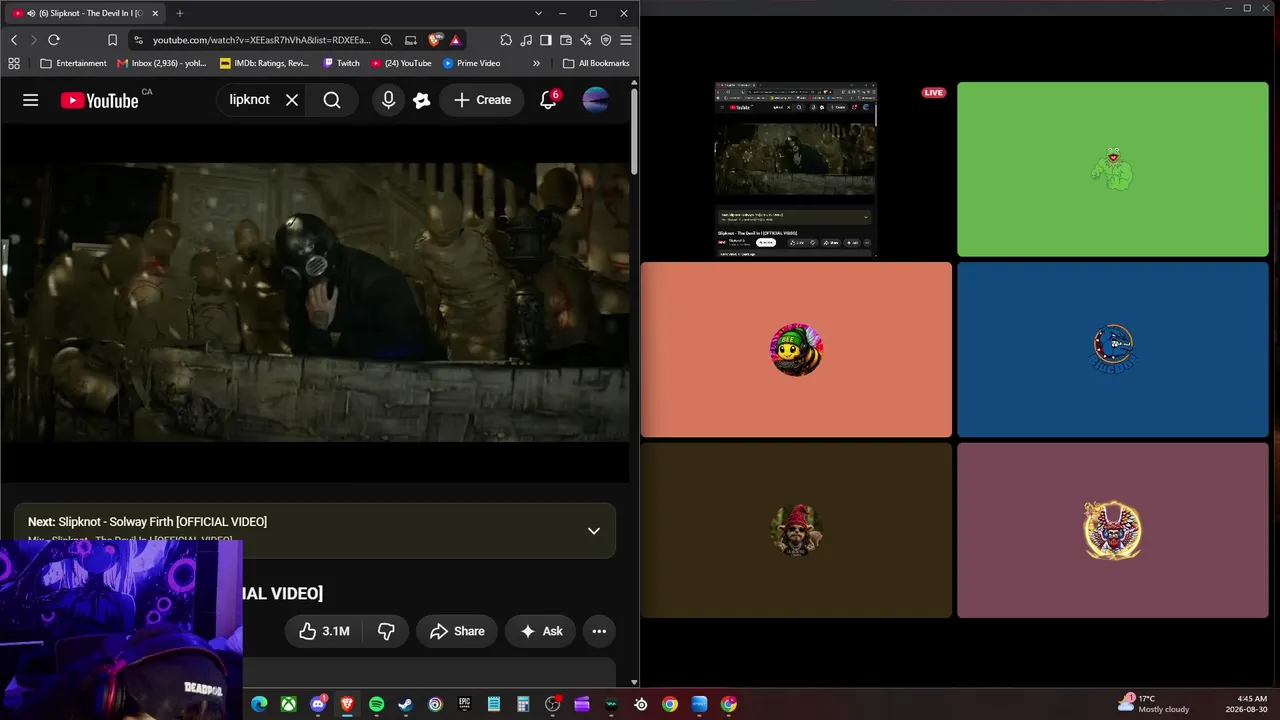Open the IMDb Ratings bookmark
The width and height of the screenshot is (1280, 720).
point(264,63)
